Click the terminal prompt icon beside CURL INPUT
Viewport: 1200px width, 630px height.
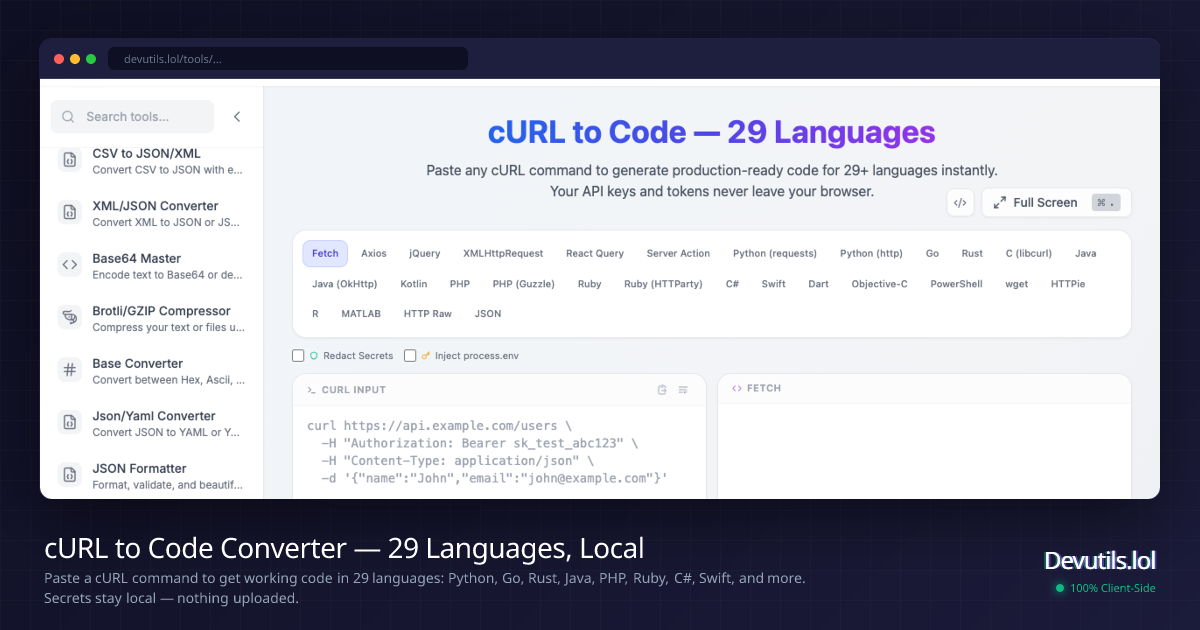312,390
